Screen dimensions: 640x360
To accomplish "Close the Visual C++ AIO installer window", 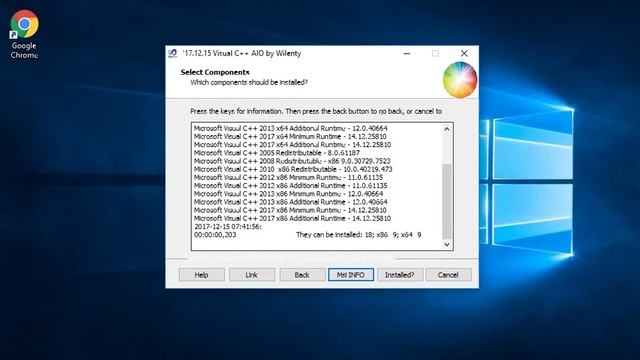I will 464,53.
